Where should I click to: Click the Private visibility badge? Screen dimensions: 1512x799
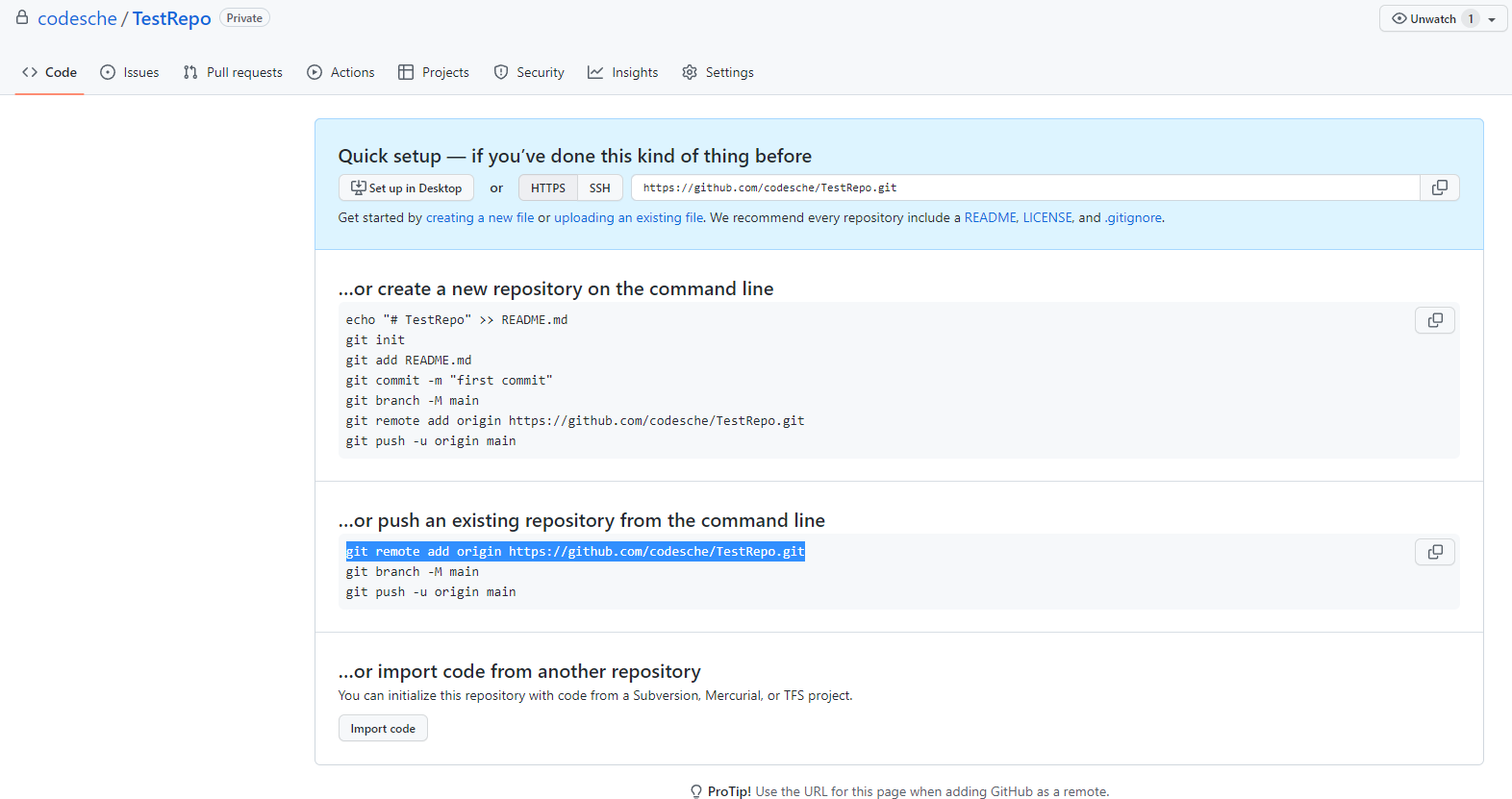(x=244, y=18)
